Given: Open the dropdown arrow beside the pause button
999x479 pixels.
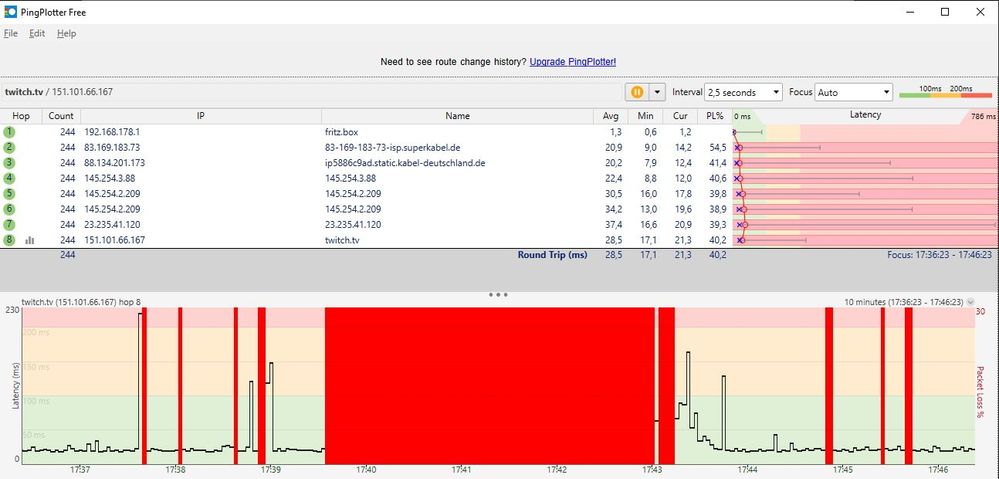Looking at the screenshot, I should coord(657,92).
